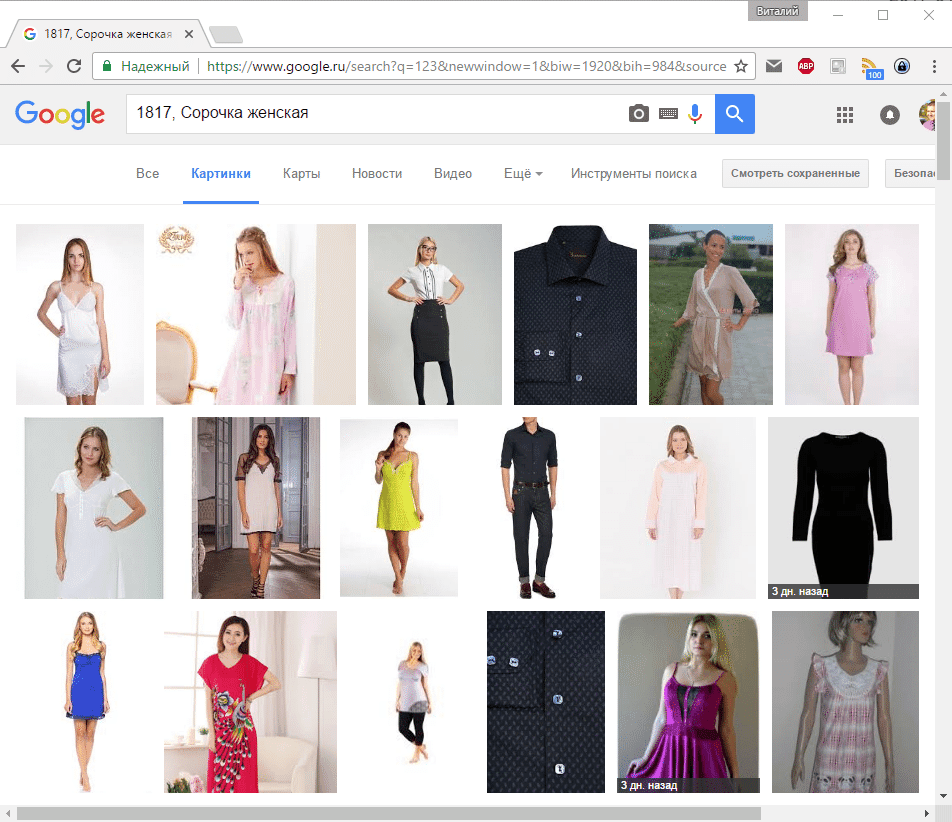Open the pink floral nightgown image

[256, 314]
